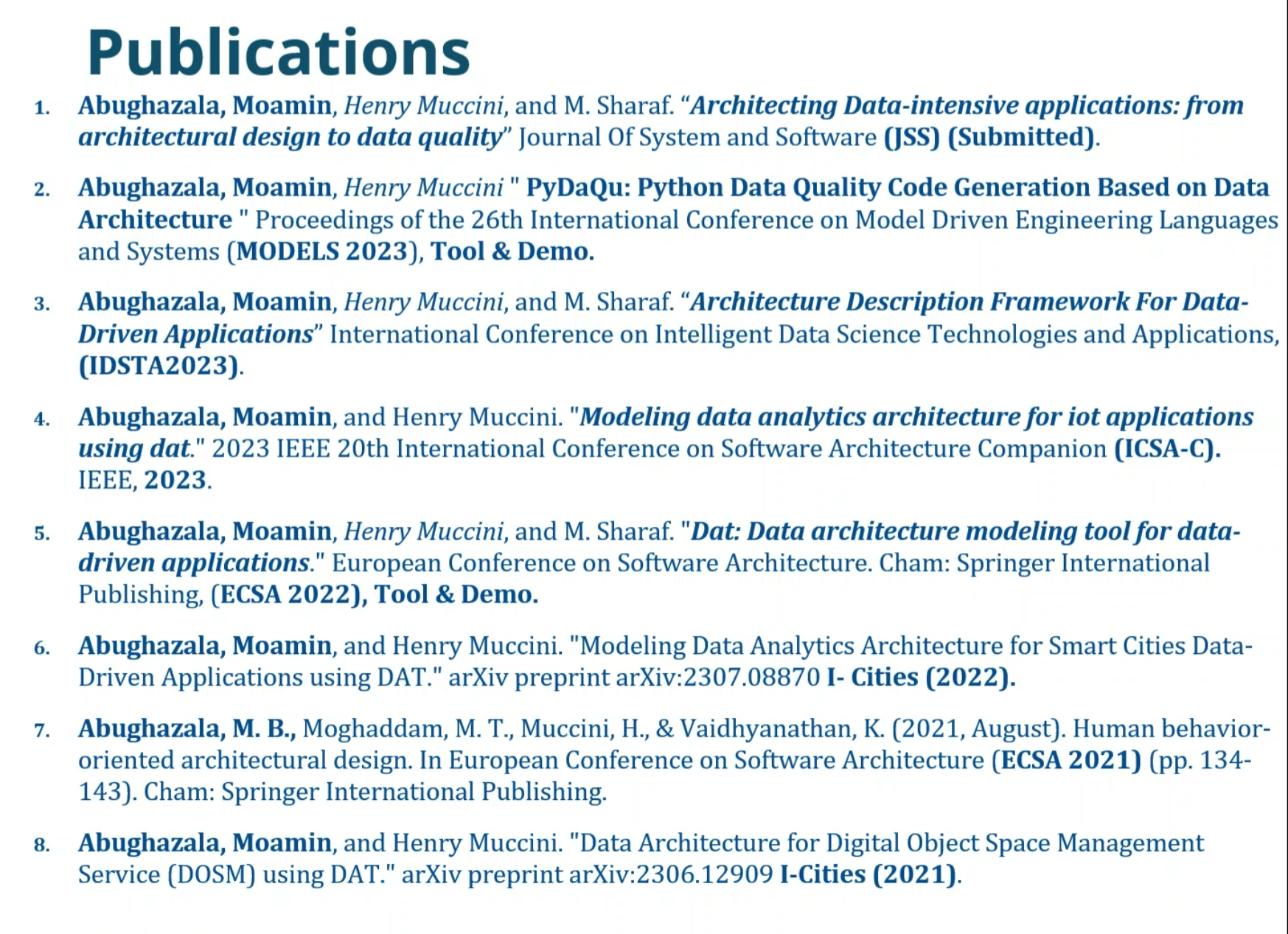Click the Dat: Data architecture modeling tool title

659,547
